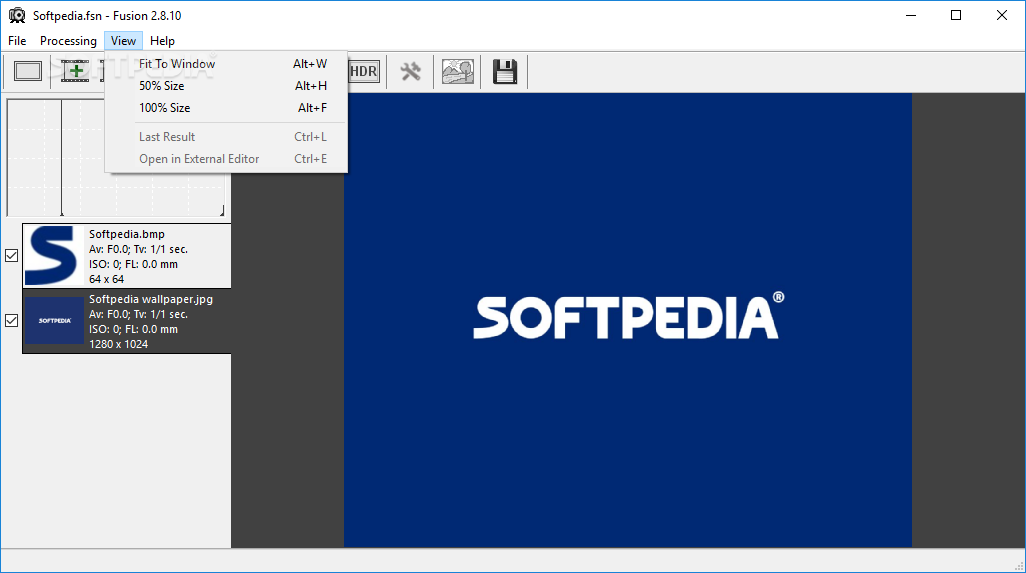1026x573 pixels.
Task: Open settings via hammer and wrench icon
Action: click(x=410, y=71)
